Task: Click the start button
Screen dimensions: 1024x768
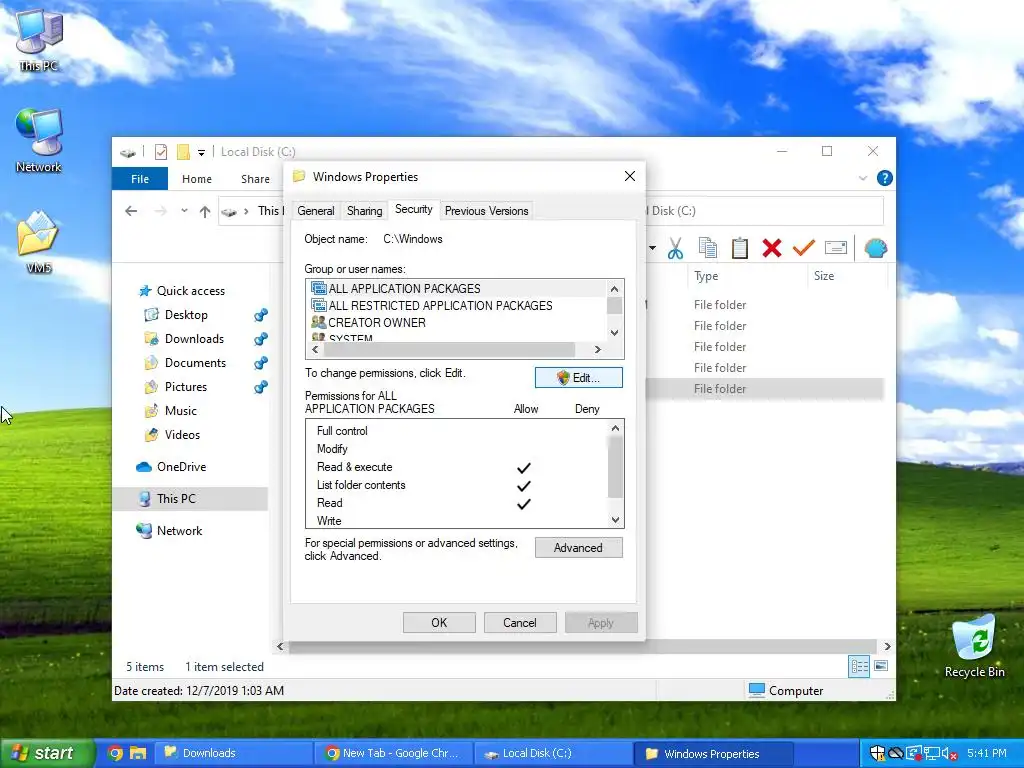Action: 47,753
